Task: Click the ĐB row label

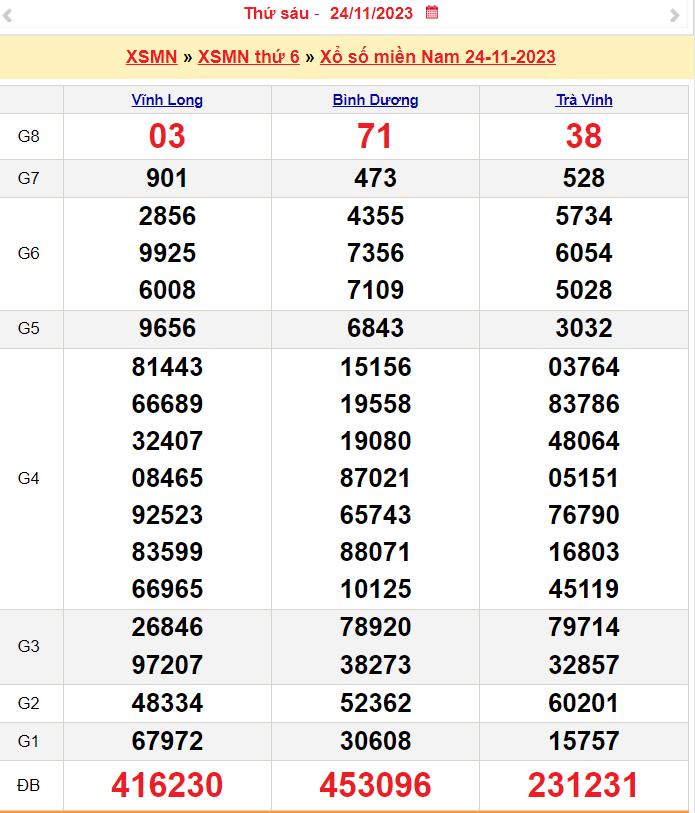Action: click(x=29, y=786)
